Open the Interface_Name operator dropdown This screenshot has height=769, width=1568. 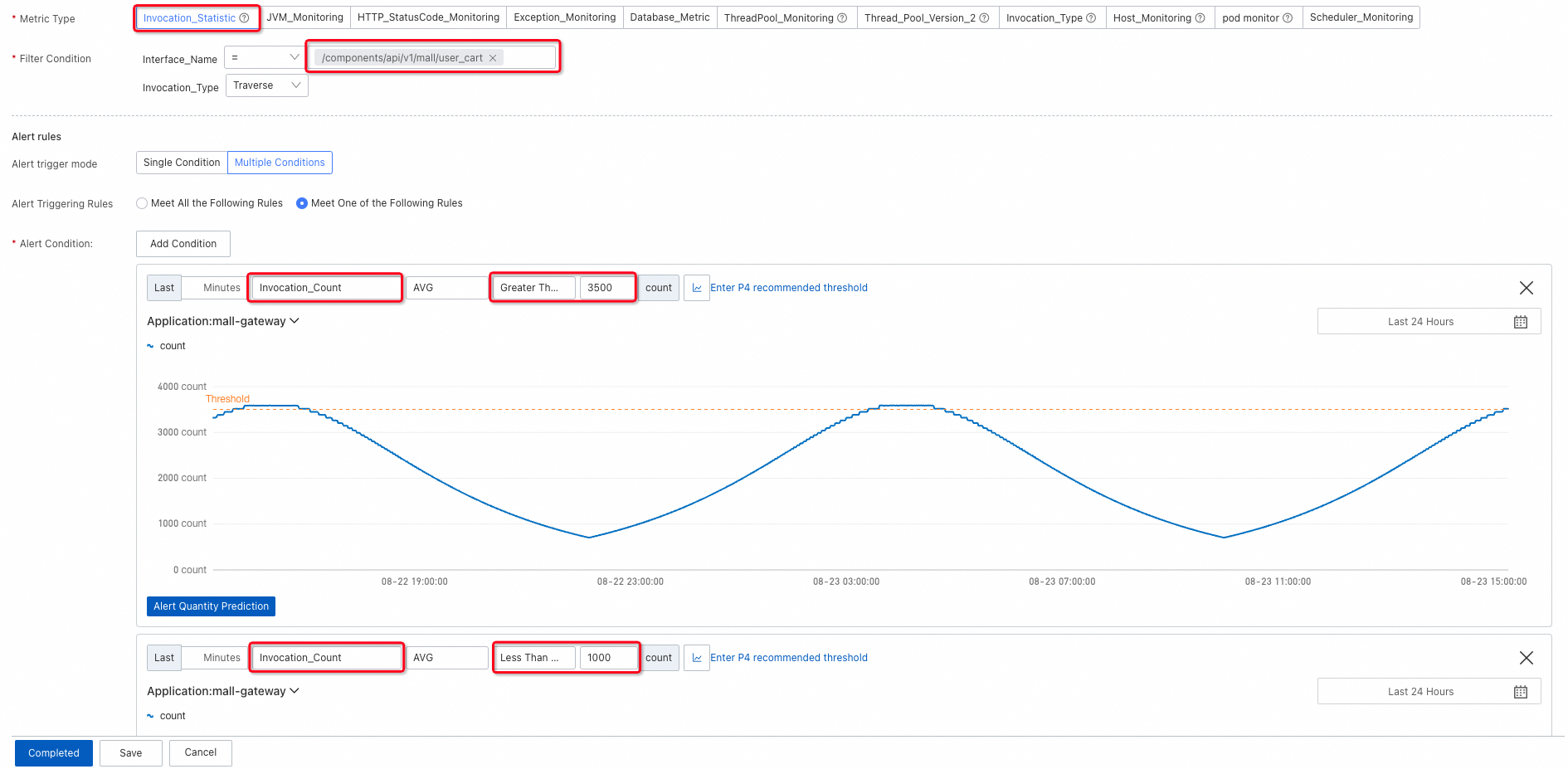click(264, 57)
